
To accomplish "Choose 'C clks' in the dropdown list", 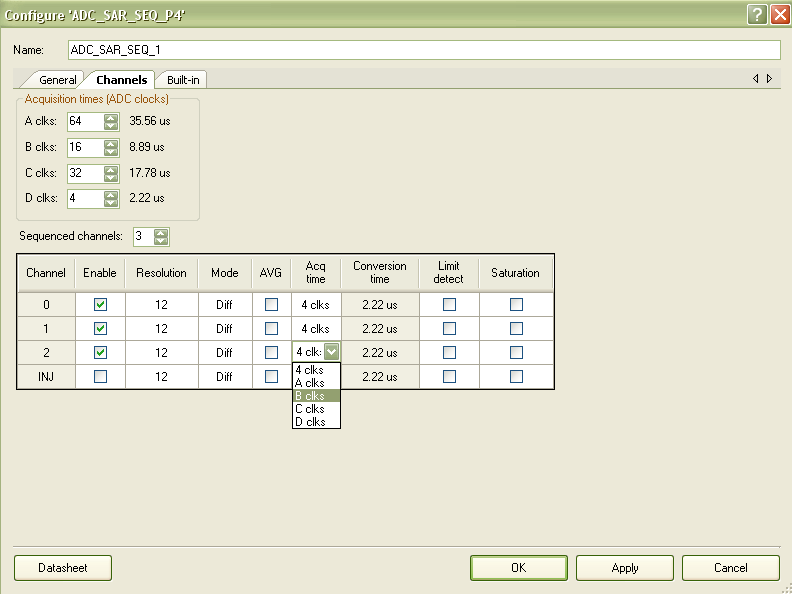I will click(316, 409).
